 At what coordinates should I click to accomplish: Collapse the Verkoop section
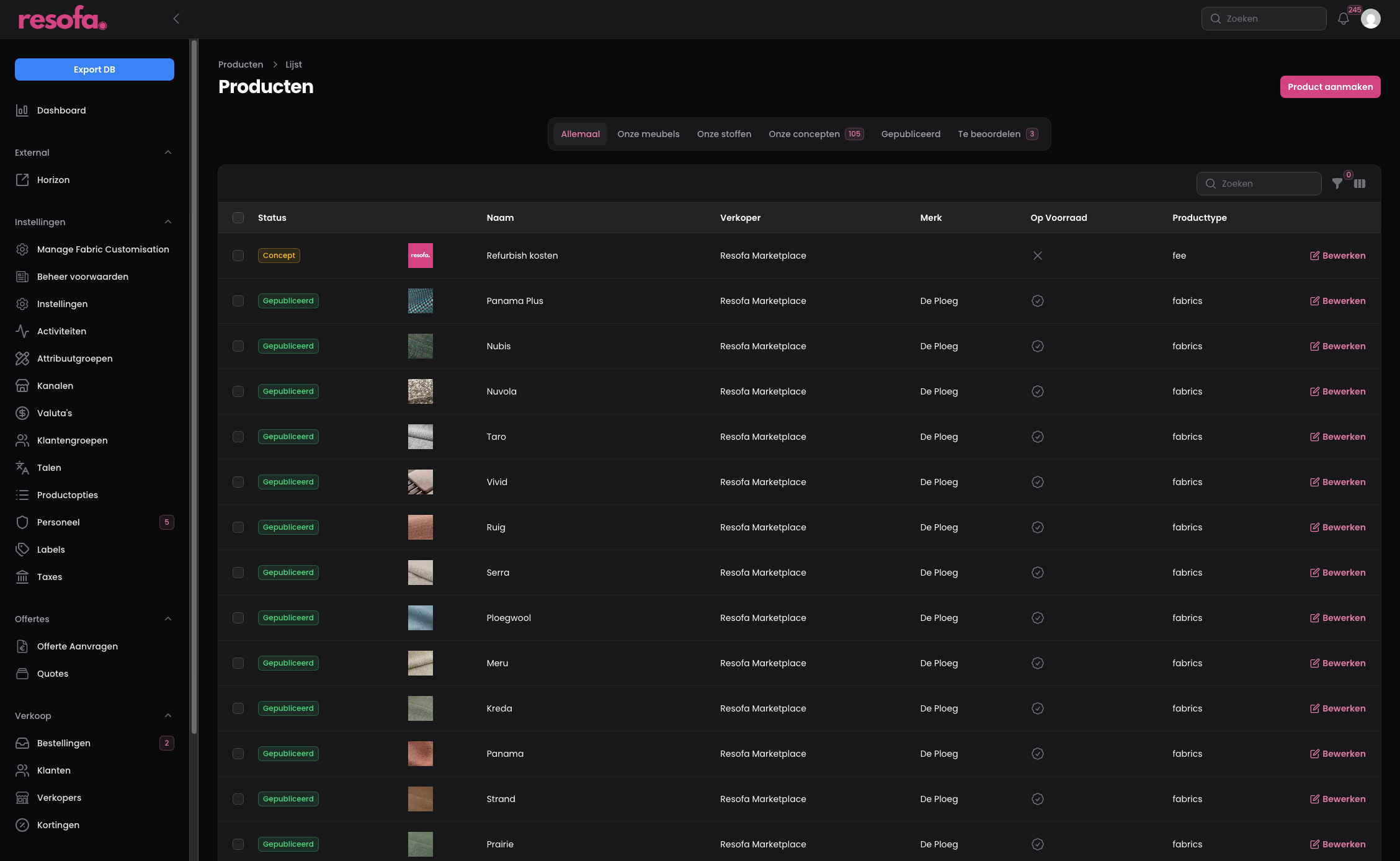(x=167, y=715)
